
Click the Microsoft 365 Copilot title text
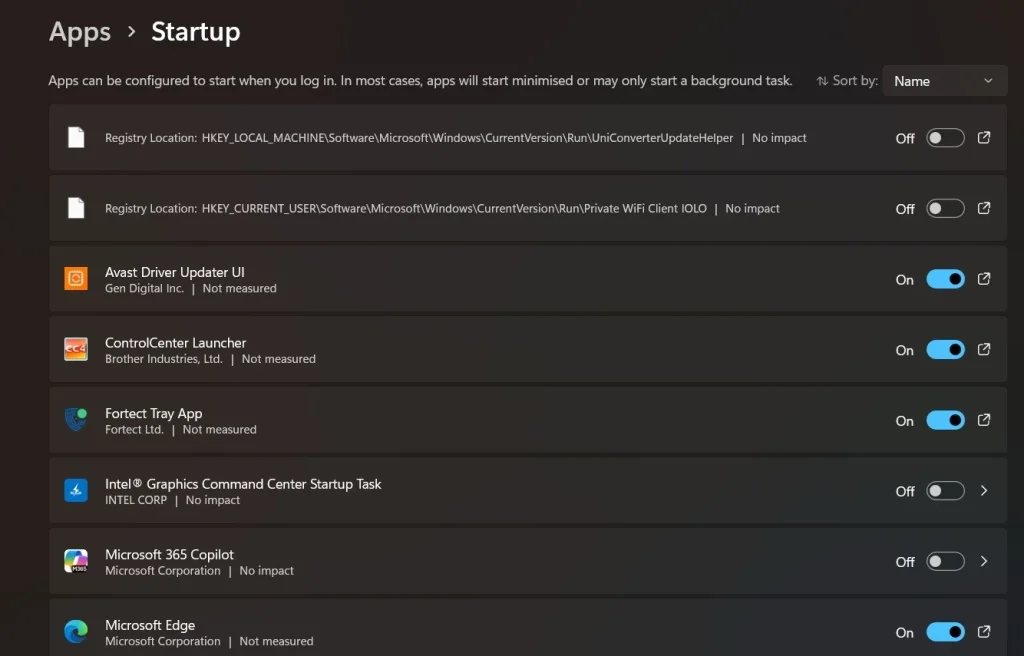169,555
